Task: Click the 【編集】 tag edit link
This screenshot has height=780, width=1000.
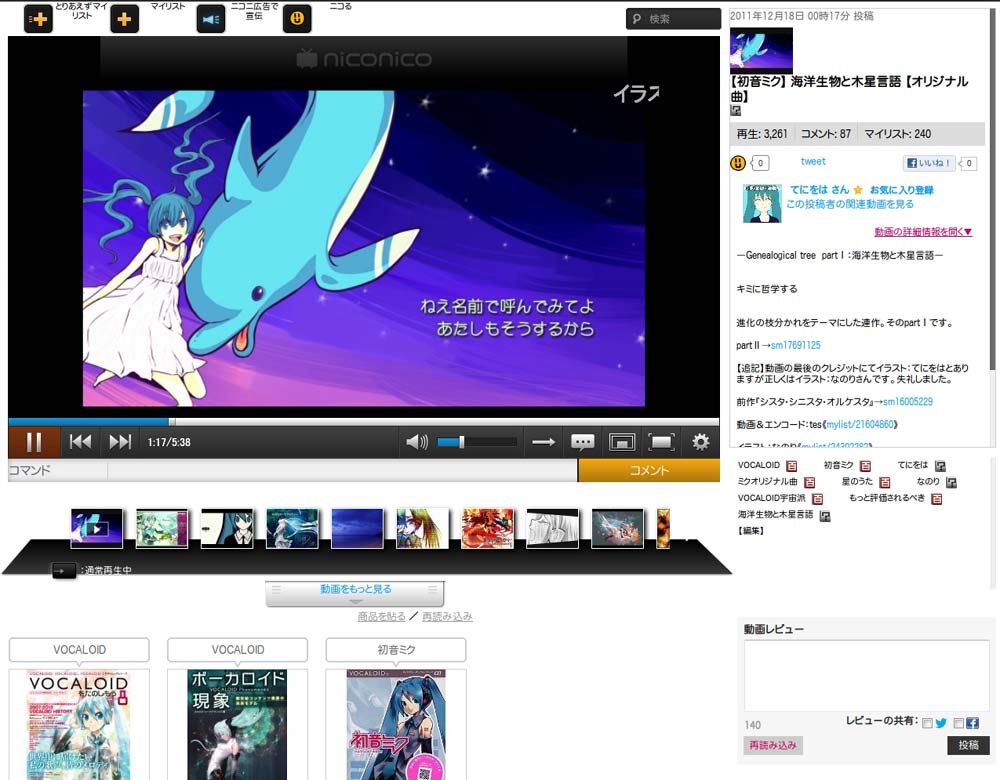Action: (x=751, y=531)
